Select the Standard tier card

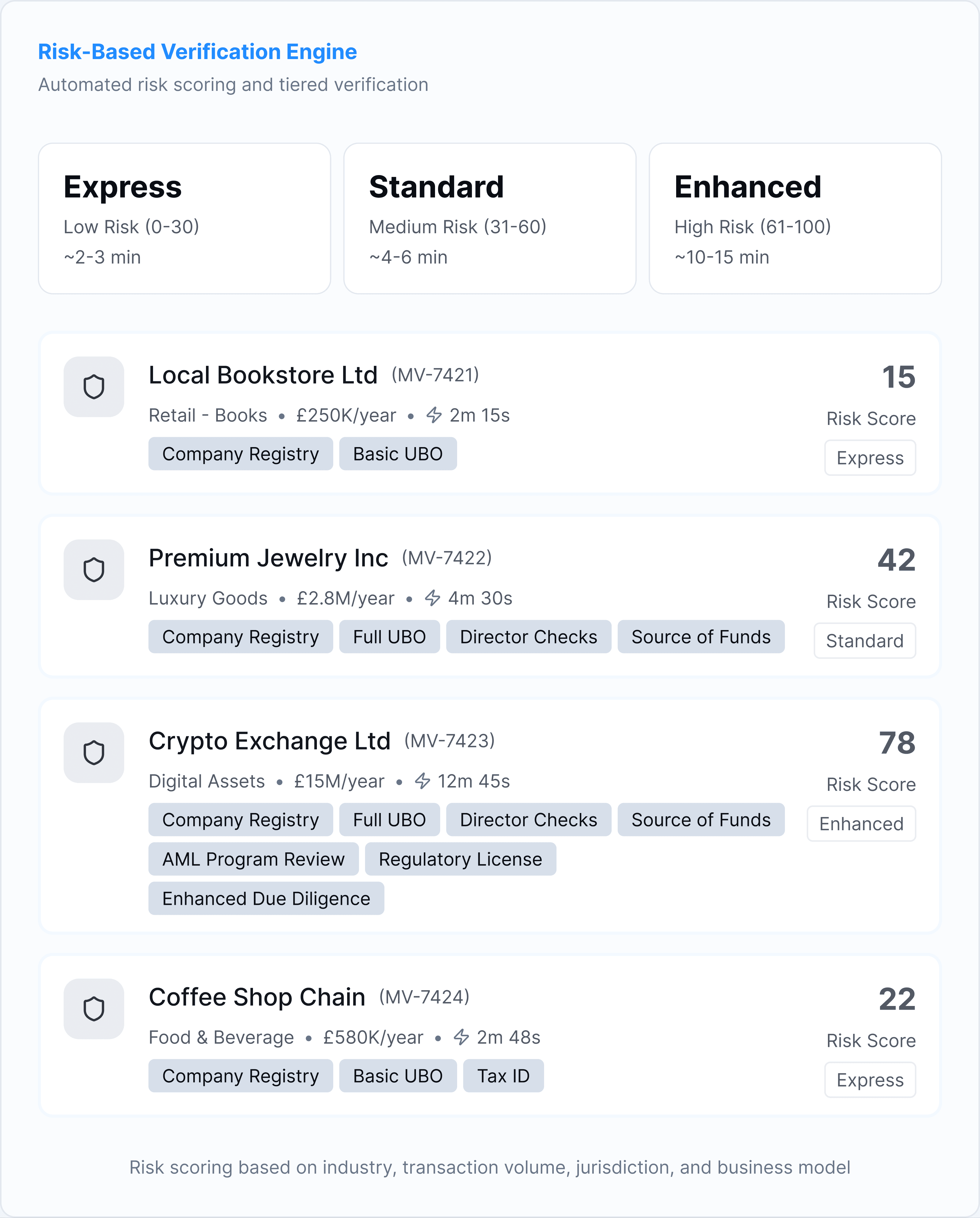click(x=490, y=219)
